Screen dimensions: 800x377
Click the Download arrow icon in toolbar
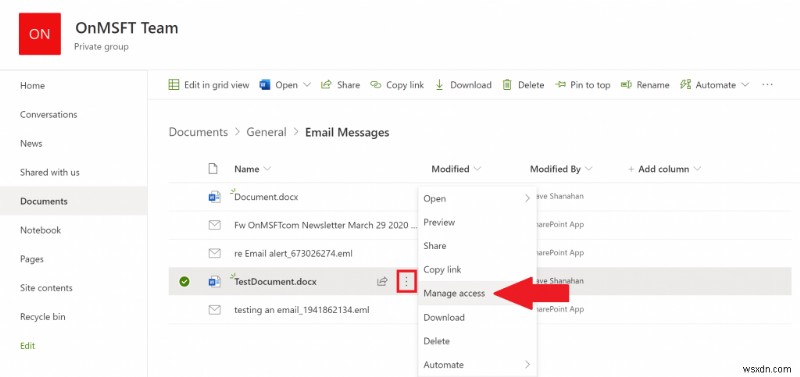point(439,85)
